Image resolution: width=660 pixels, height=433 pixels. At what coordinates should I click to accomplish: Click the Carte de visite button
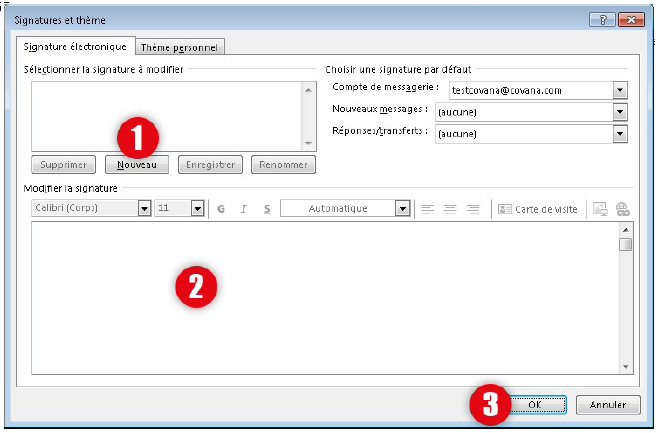click(538, 209)
